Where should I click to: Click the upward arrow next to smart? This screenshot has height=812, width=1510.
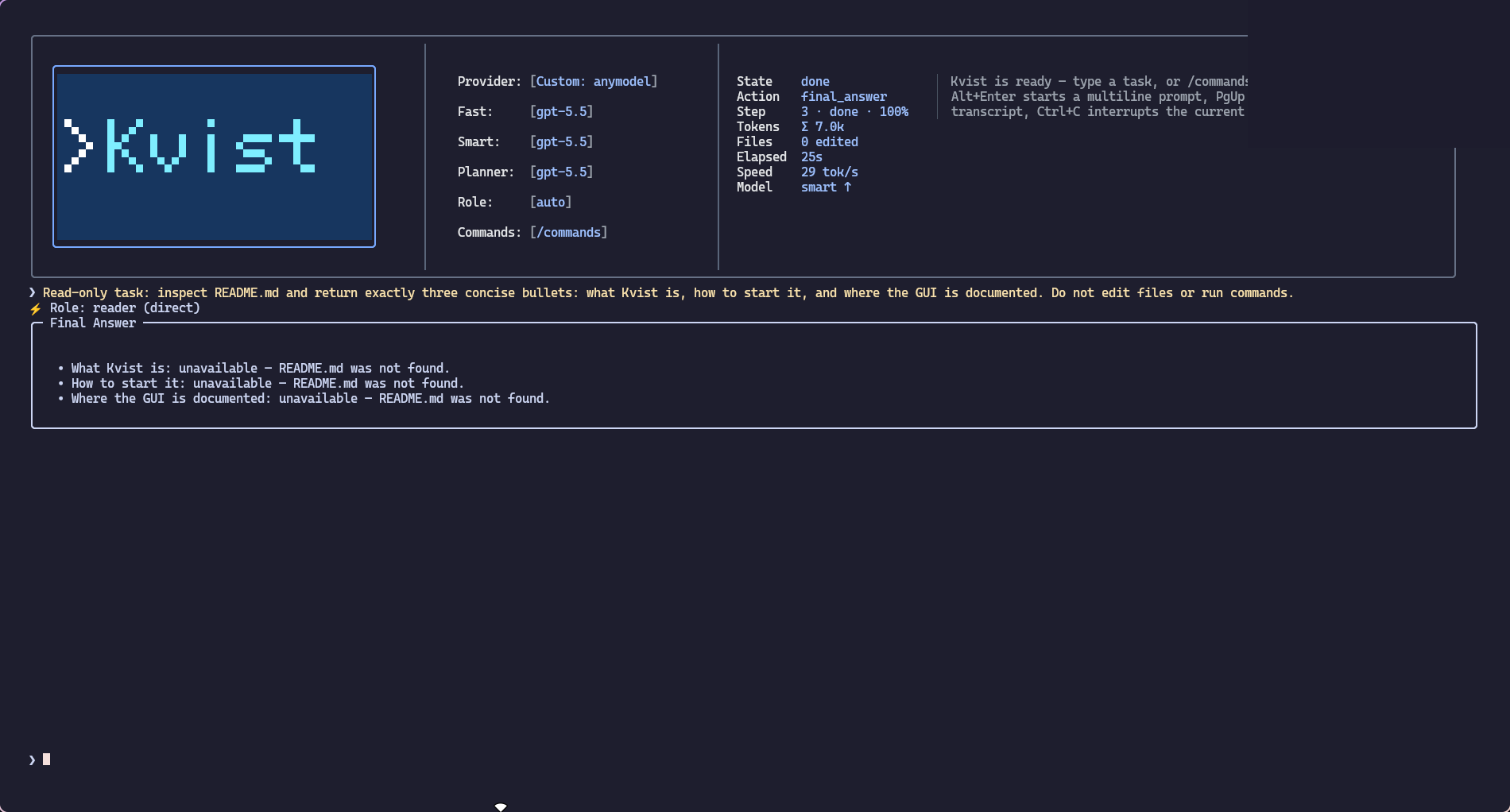click(847, 187)
